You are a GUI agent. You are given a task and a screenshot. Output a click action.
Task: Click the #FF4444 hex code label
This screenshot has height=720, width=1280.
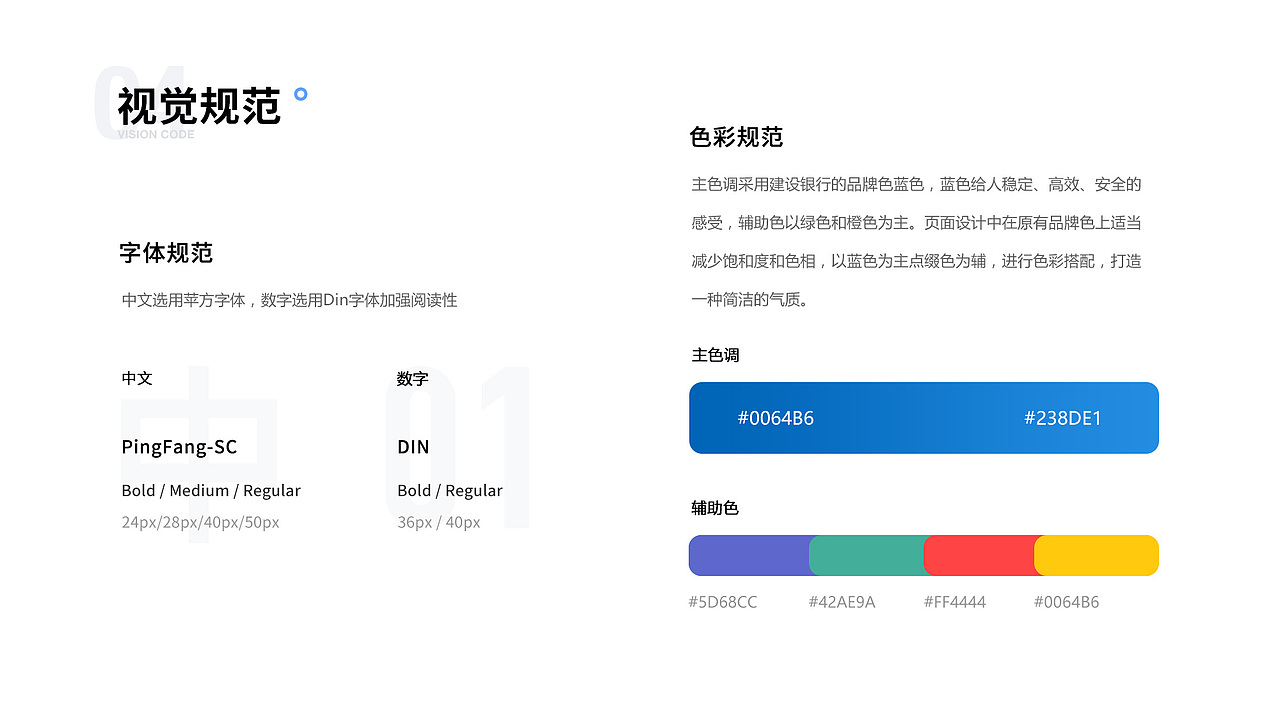click(954, 601)
